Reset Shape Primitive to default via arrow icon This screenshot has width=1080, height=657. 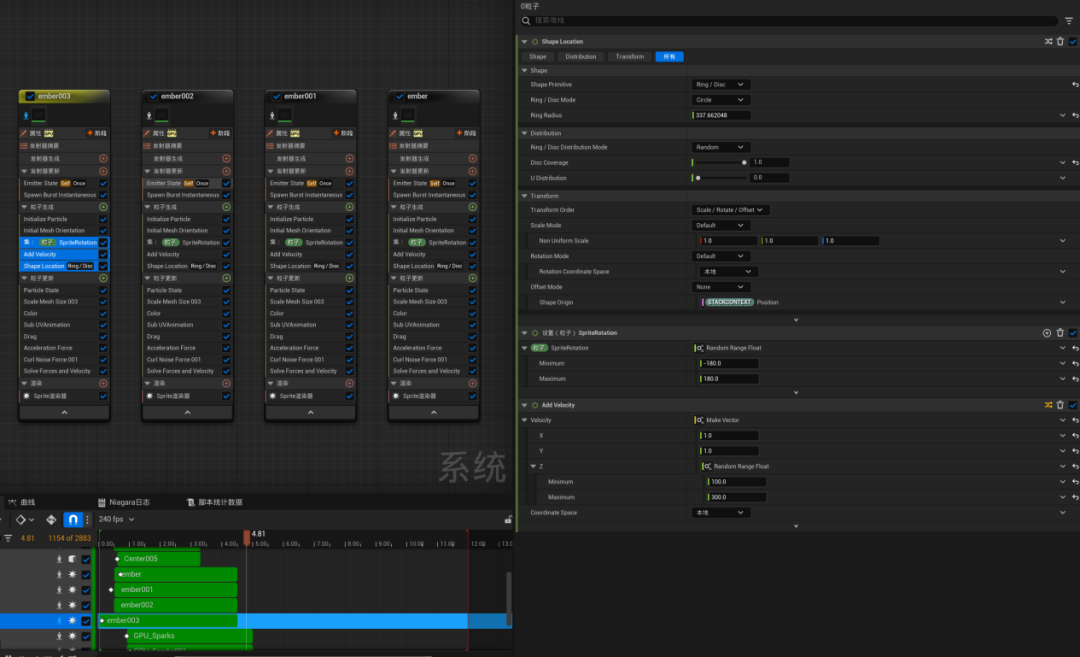1075,85
